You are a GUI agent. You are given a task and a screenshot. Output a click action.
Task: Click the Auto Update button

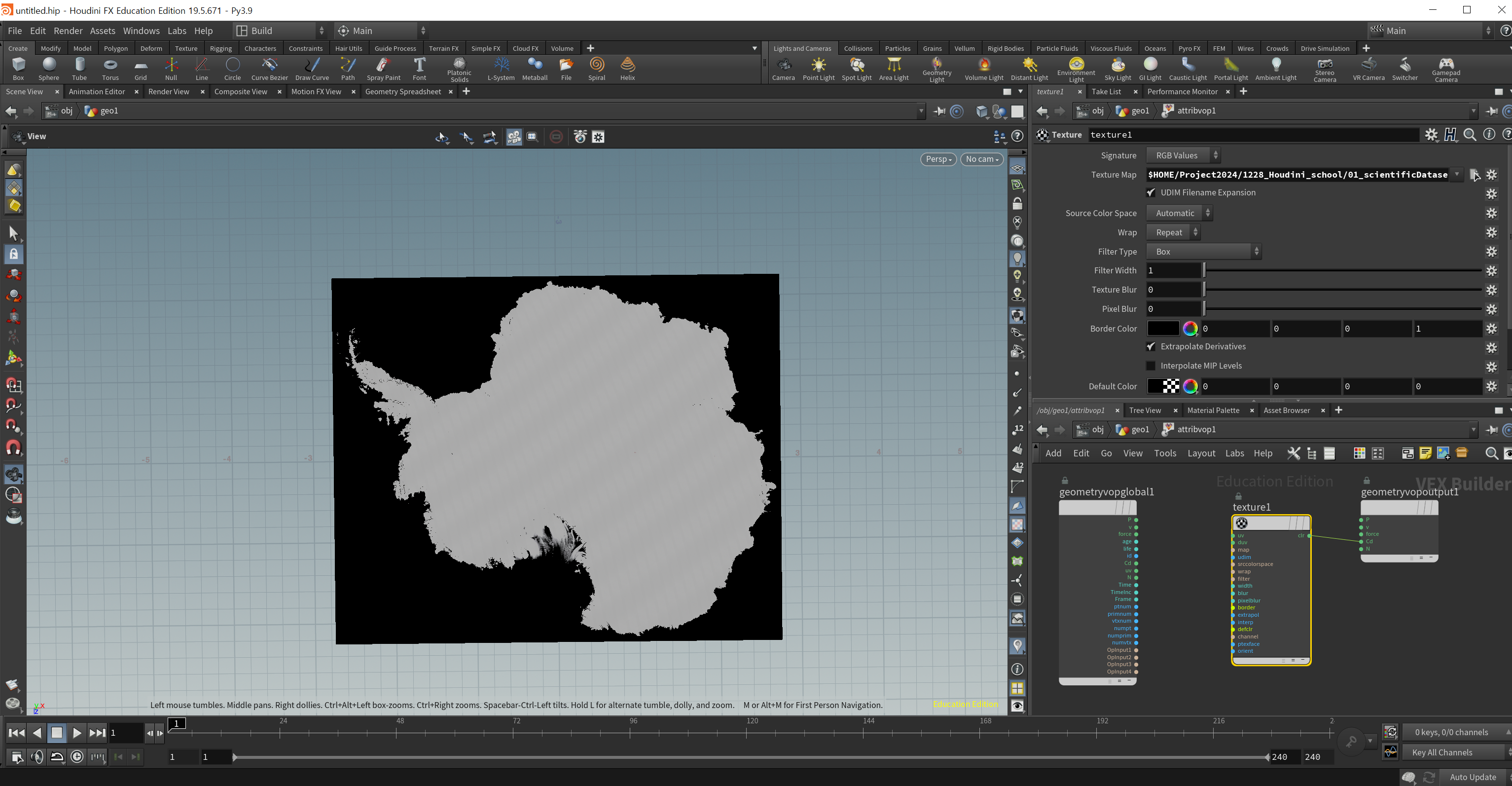[x=1472, y=777]
